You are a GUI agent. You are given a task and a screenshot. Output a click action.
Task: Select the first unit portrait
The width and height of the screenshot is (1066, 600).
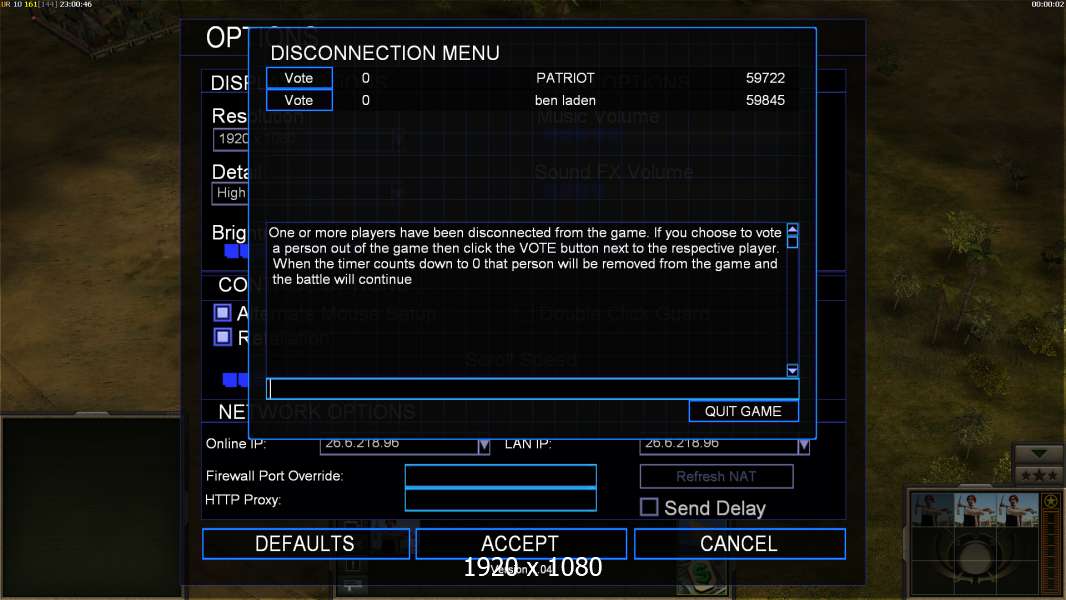click(932, 511)
